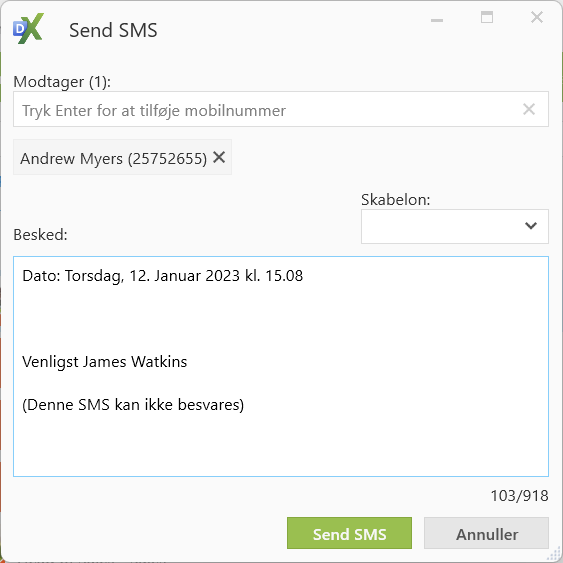This screenshot has height=563, width=563.
Task: Close the Send SMS dialog
Action: (x=537, y=17)
